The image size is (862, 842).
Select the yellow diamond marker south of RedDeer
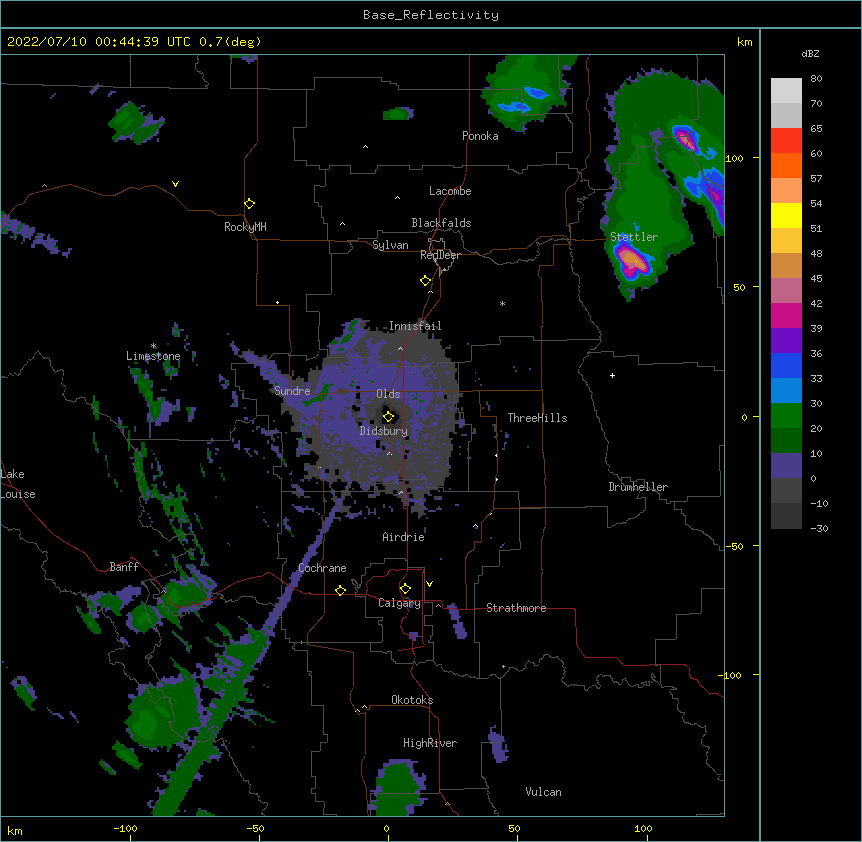pyautogui.click(x=425, y=281)
